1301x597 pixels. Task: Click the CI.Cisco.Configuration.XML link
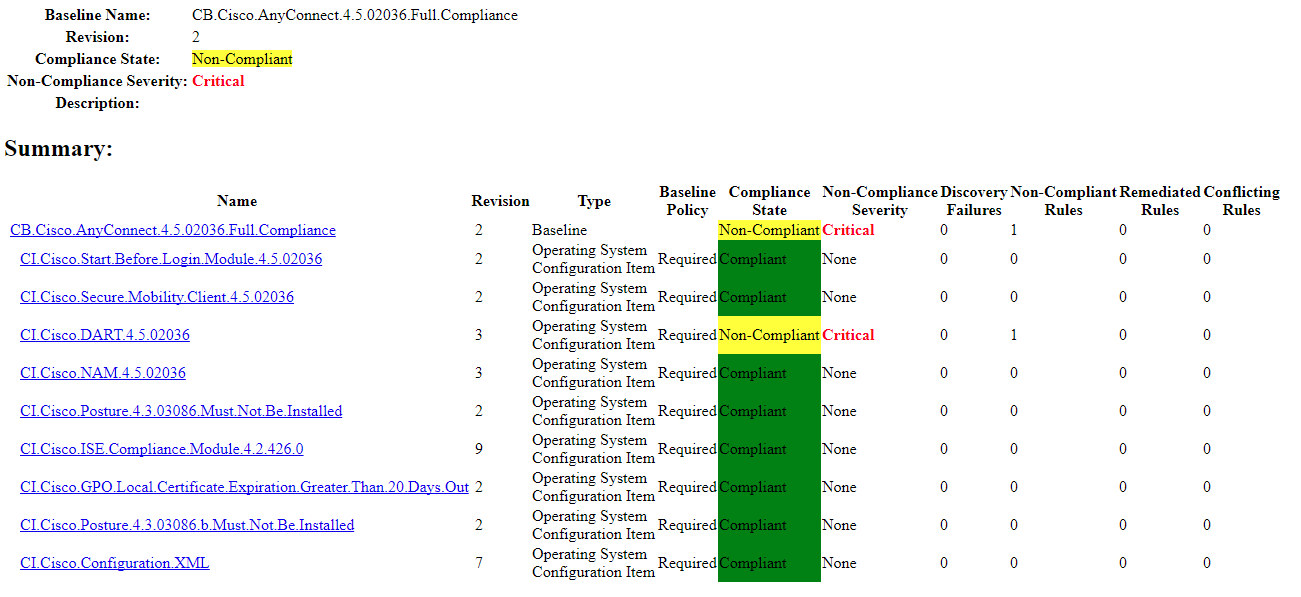click(115, 563)
